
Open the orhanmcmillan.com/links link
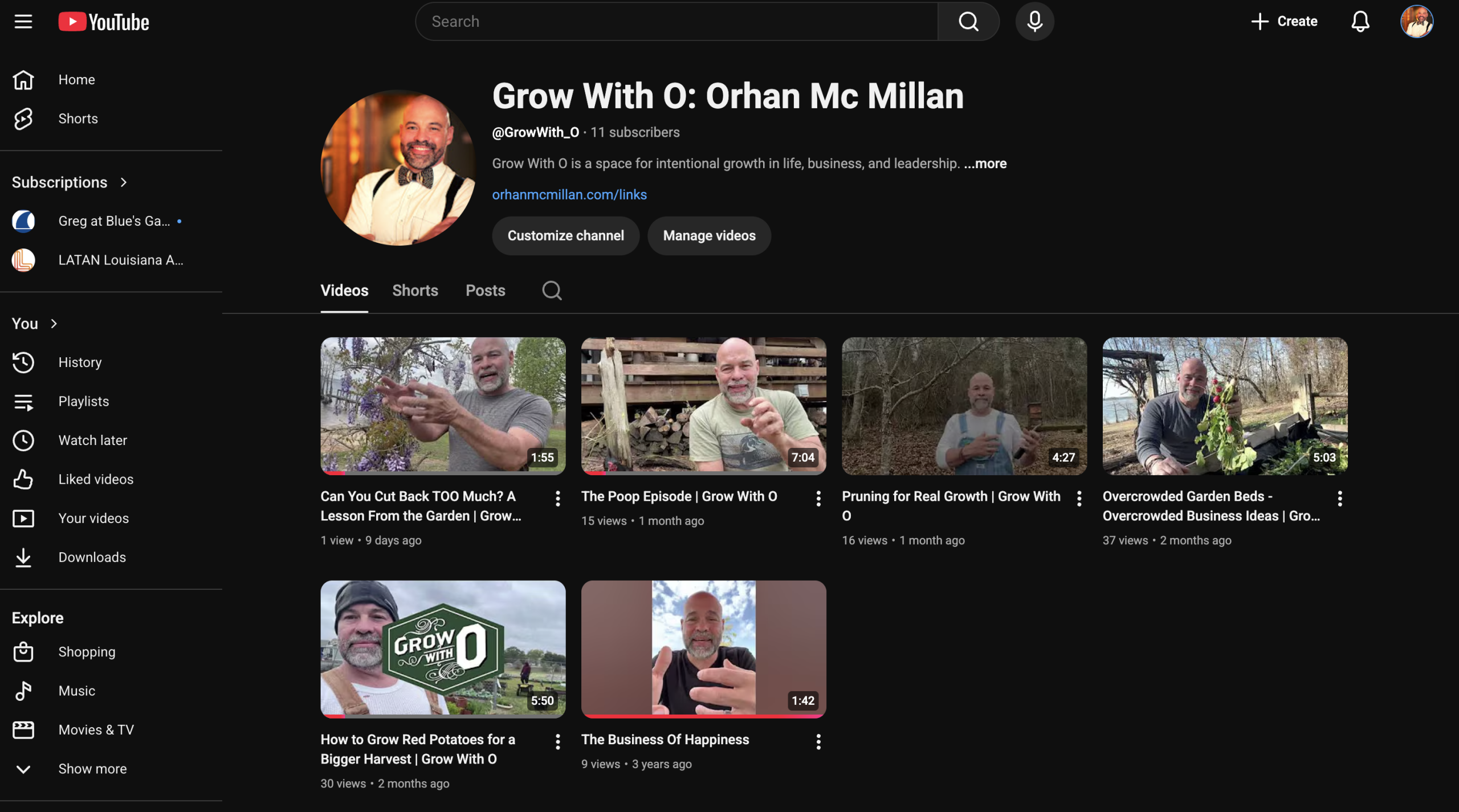569,194
